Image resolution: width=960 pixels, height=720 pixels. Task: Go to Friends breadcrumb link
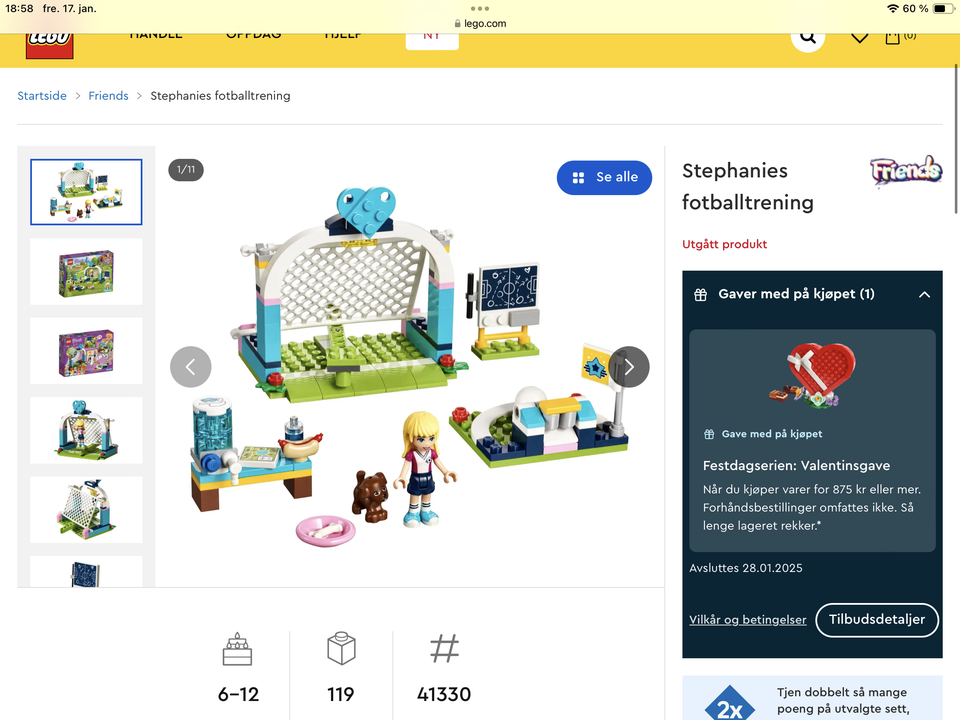pyautogui.click(x=108, y=96)
